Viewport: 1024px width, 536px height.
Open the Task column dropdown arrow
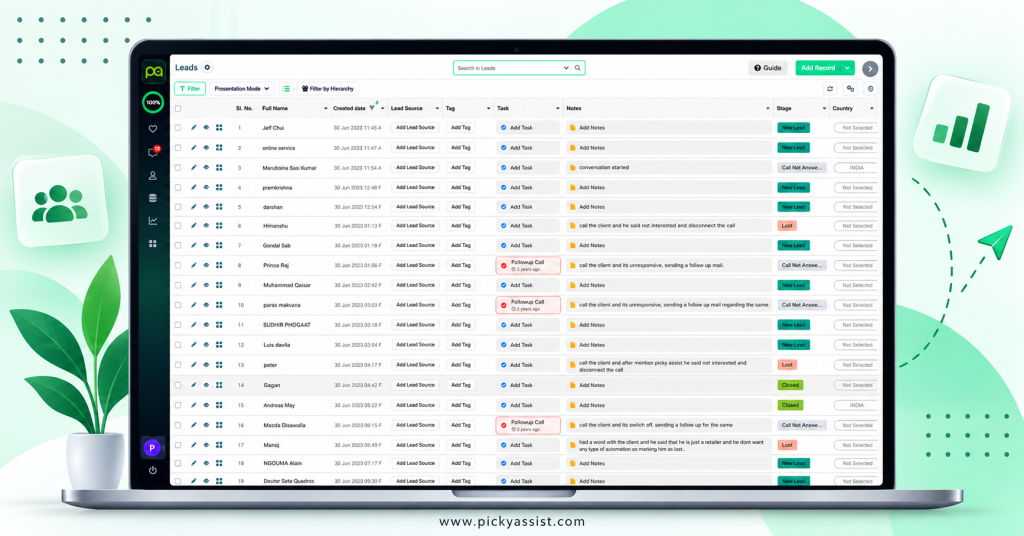tap(558, 108)
